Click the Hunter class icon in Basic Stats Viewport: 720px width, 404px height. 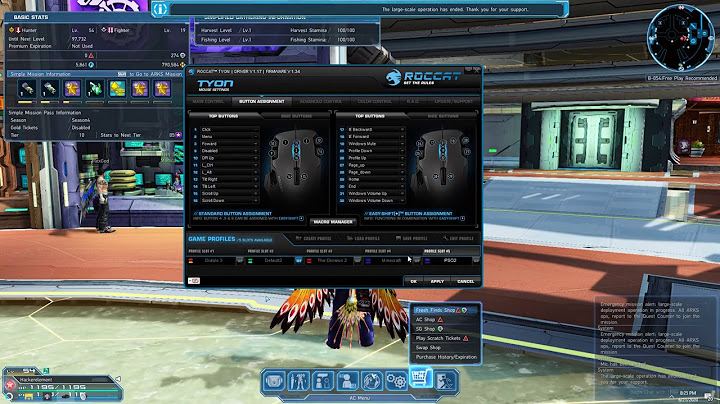(x=18, y=30)
